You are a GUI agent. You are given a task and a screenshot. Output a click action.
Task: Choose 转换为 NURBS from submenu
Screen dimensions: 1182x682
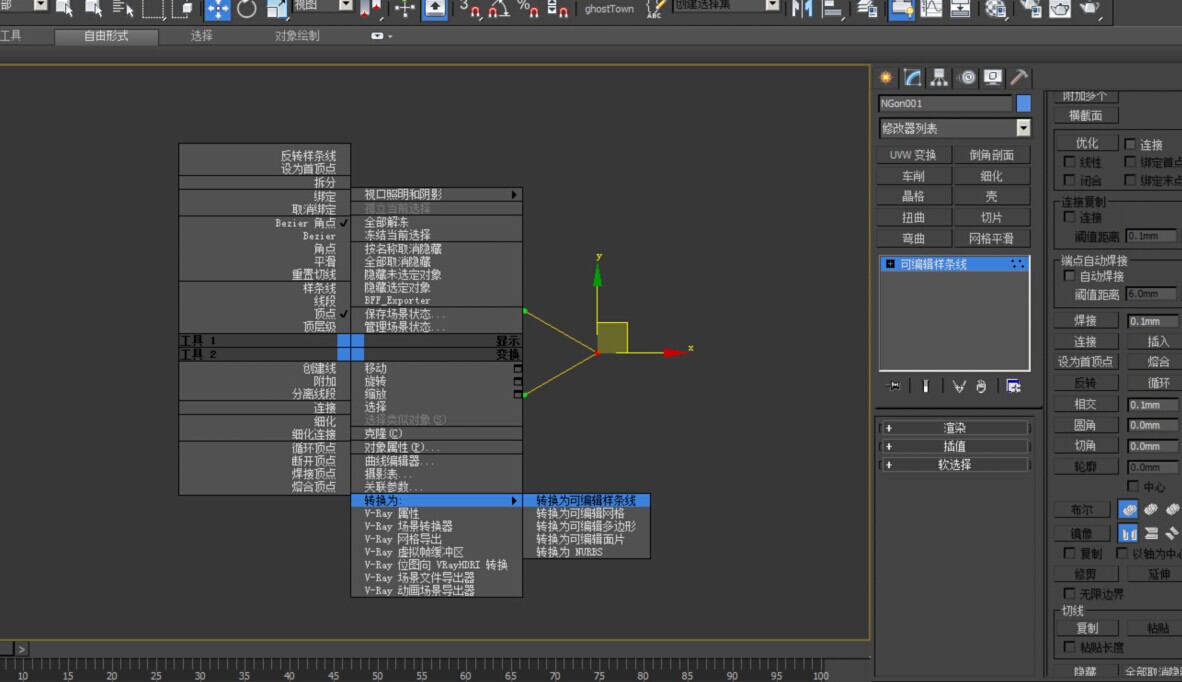tap(586, 552)
